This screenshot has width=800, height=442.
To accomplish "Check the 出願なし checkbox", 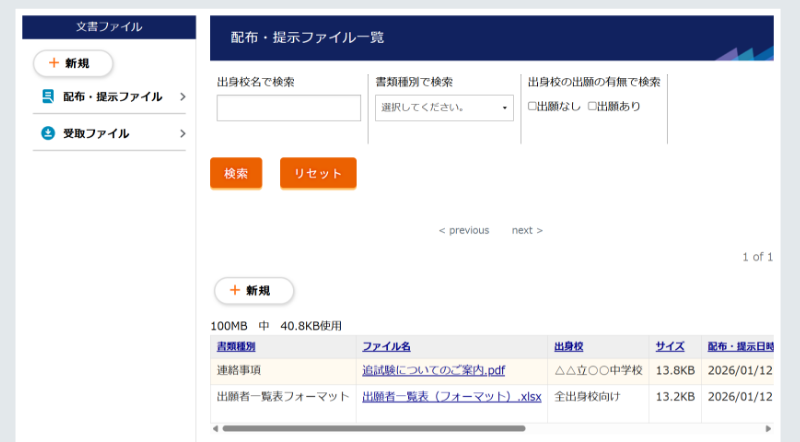I will pyautogui.click(x=532, y=106).
